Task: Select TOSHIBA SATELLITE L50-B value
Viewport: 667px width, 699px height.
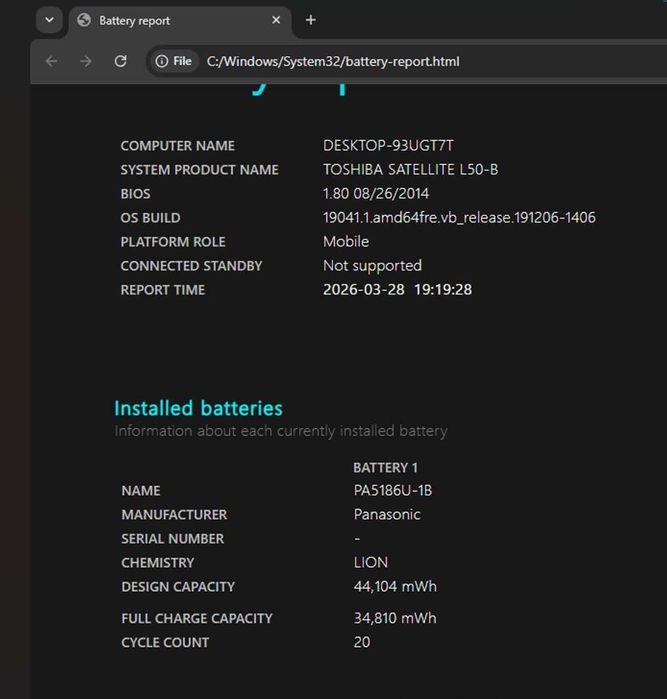Action: click(411, 169)
